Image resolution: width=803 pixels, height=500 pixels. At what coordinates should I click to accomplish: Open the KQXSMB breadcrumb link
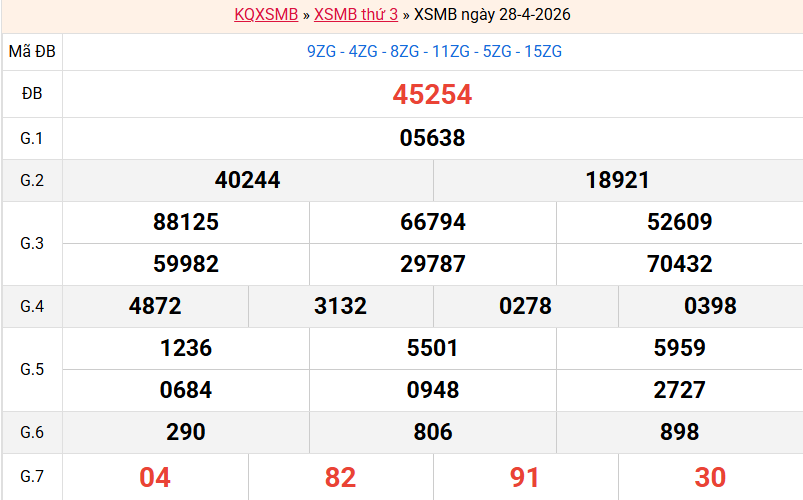click(x=266, y=15)
